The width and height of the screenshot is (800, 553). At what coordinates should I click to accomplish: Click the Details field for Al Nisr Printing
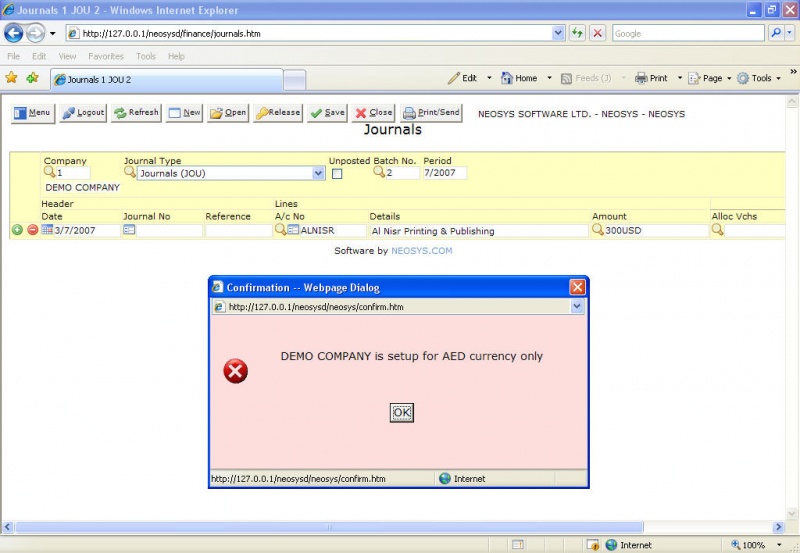coord(479,231)
